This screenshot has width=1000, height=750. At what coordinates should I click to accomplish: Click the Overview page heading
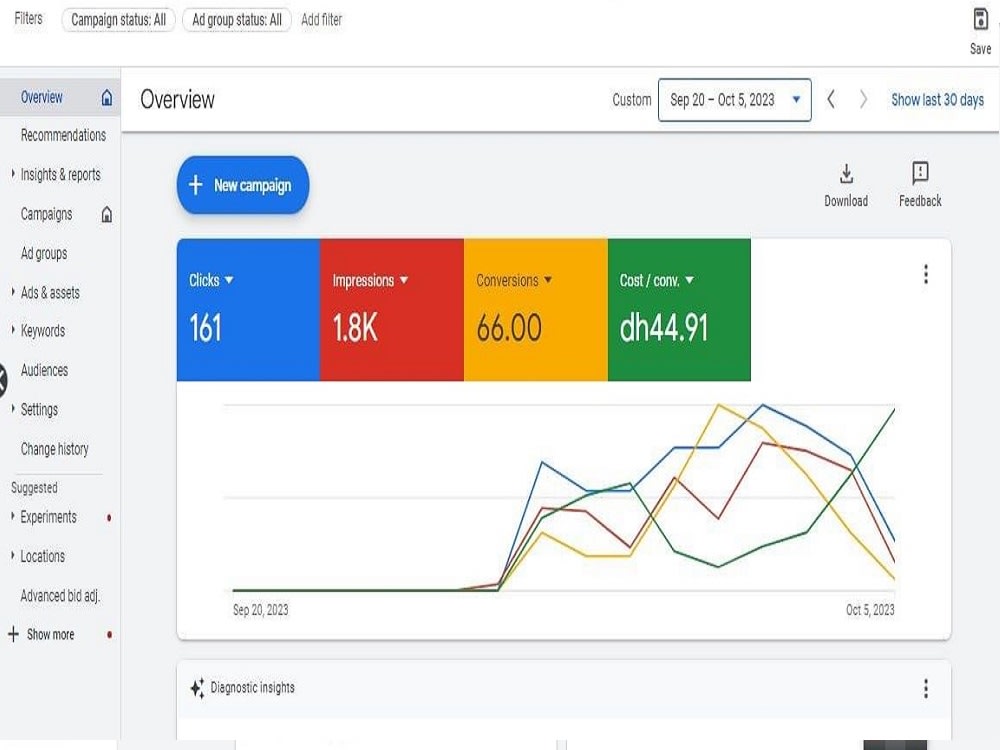point(177,100)
